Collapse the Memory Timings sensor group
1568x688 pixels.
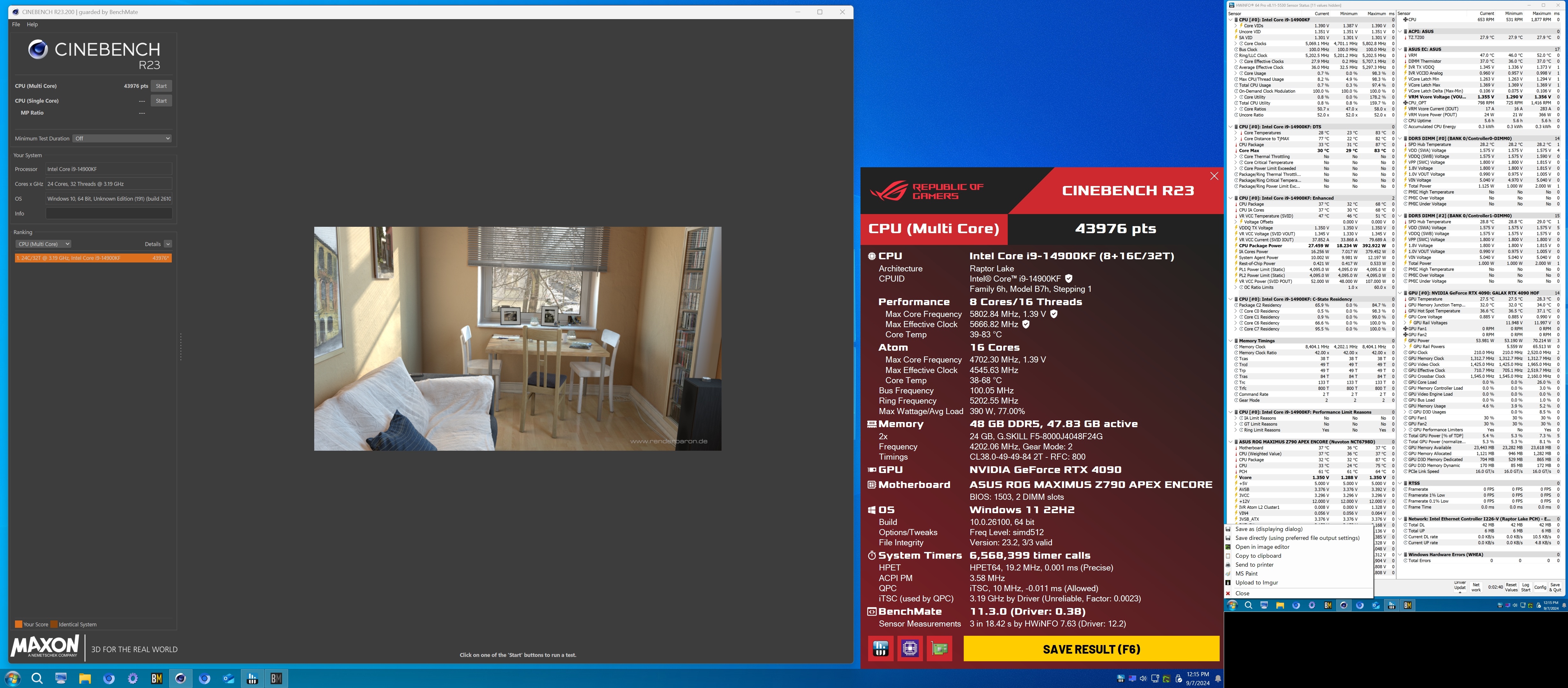(x=1230, y=340)
